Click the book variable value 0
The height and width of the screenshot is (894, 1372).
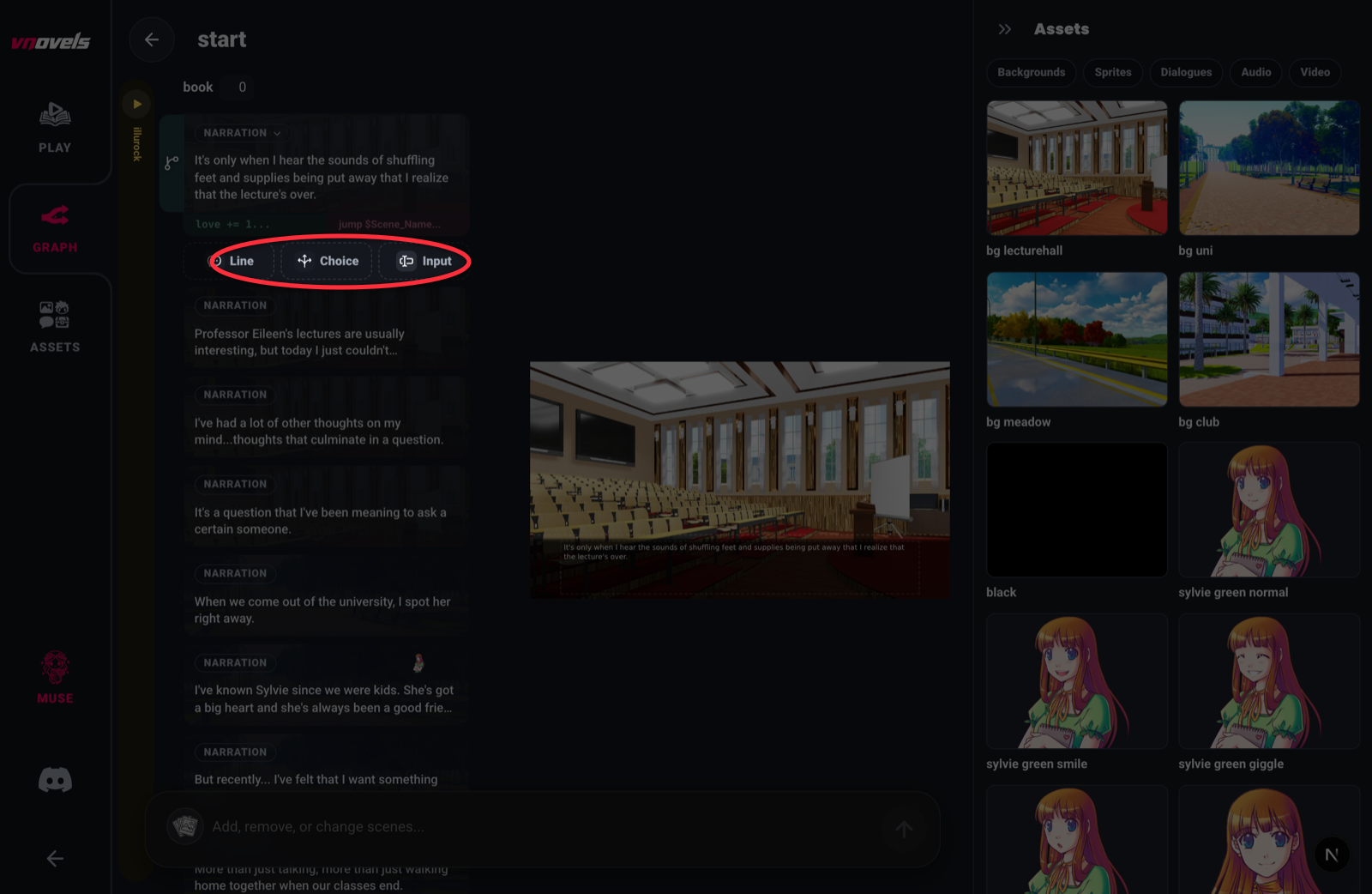point(243,87)
